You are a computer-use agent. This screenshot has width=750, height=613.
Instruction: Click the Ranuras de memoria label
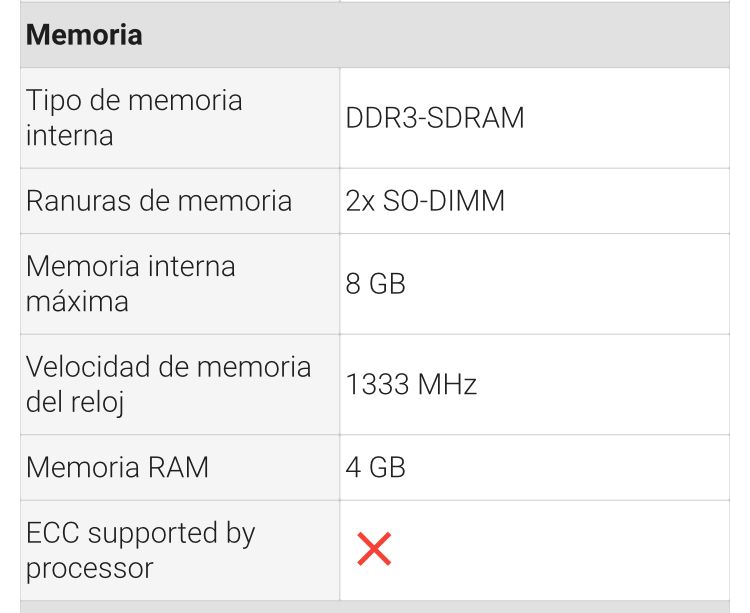tap(159, 201)
